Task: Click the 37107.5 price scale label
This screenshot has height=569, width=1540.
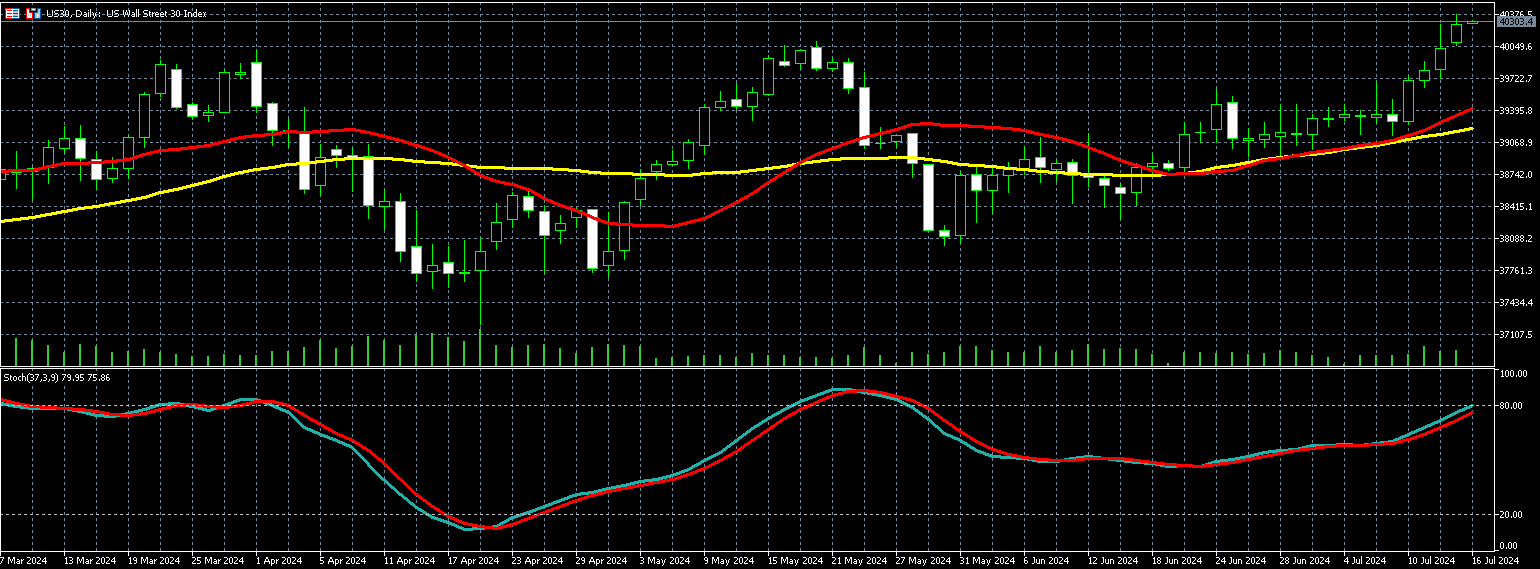Action: [x=1516, y=335]
